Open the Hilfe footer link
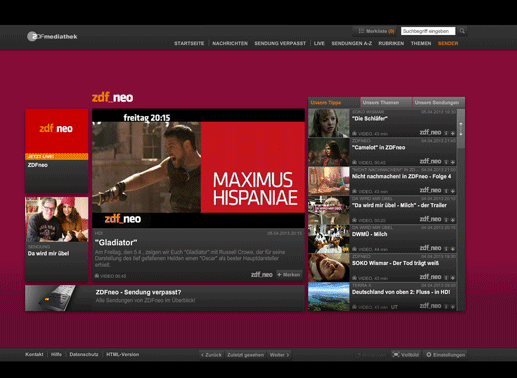The height and width of the screenshot is (378, 517). pyautogui.click(x=56, y=354)
